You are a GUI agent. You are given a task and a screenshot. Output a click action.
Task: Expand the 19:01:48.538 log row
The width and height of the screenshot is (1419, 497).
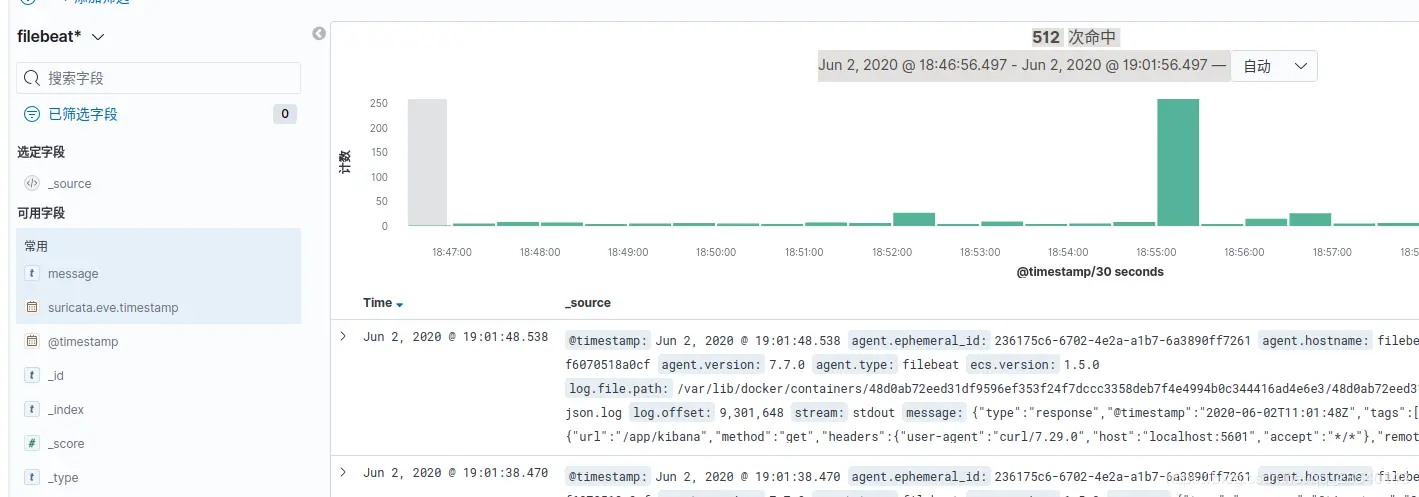[343, 337]
